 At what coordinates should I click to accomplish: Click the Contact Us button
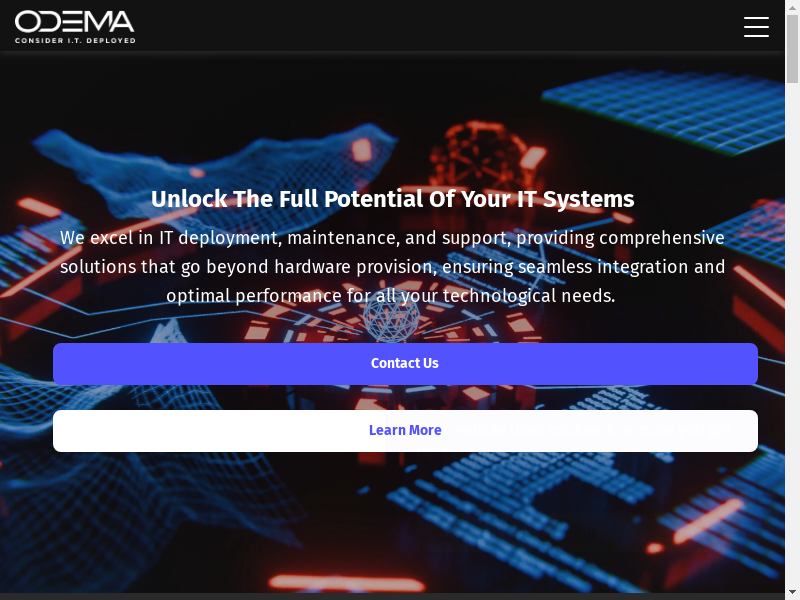pyautogui.click(x=405, y=364)
